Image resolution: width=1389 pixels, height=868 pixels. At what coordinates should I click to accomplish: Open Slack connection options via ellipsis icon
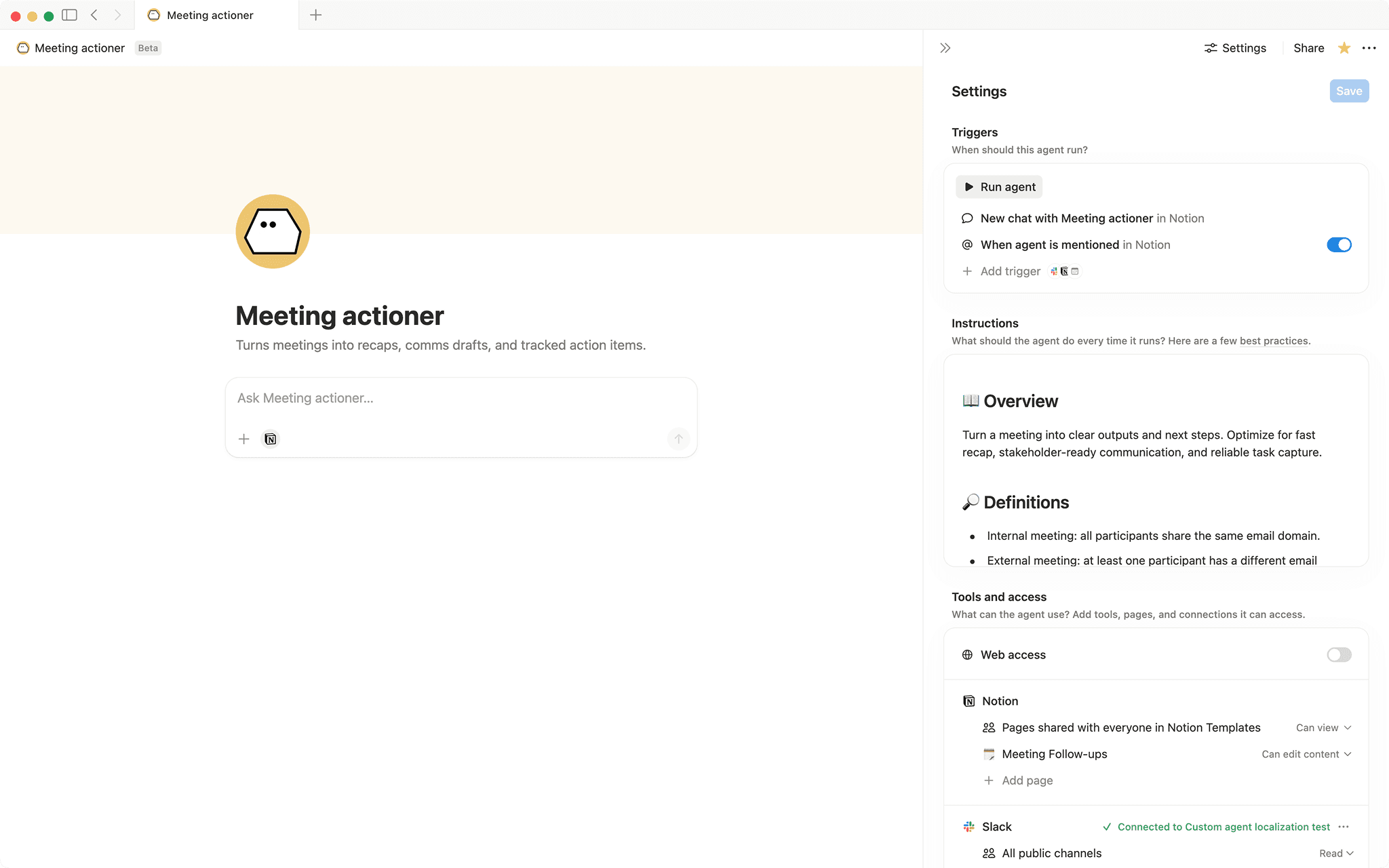point(1346,827)
